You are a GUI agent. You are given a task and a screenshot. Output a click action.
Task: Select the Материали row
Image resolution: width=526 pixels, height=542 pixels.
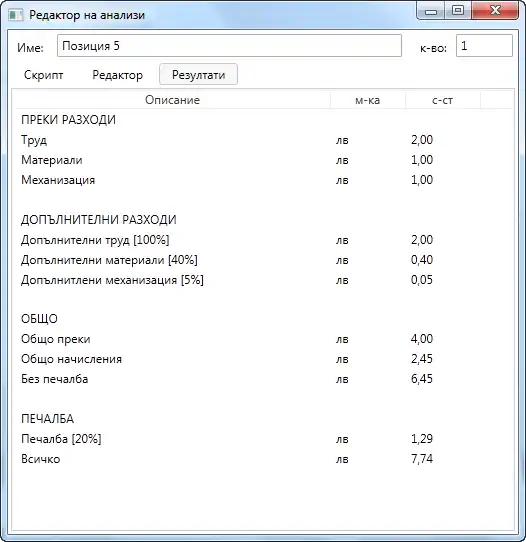(263, 160)
